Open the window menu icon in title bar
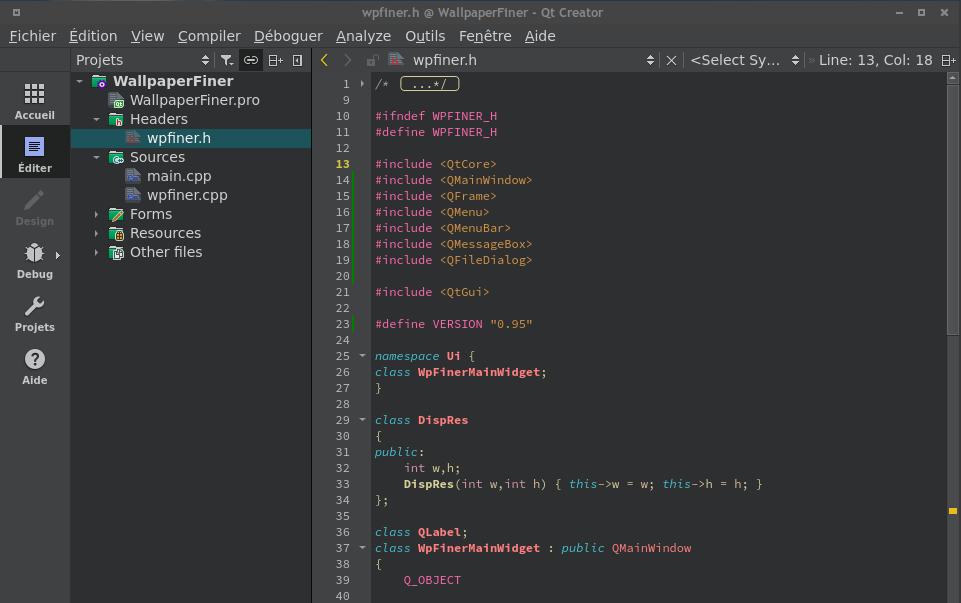Screen dimensions: 961x603 (16, 12)
